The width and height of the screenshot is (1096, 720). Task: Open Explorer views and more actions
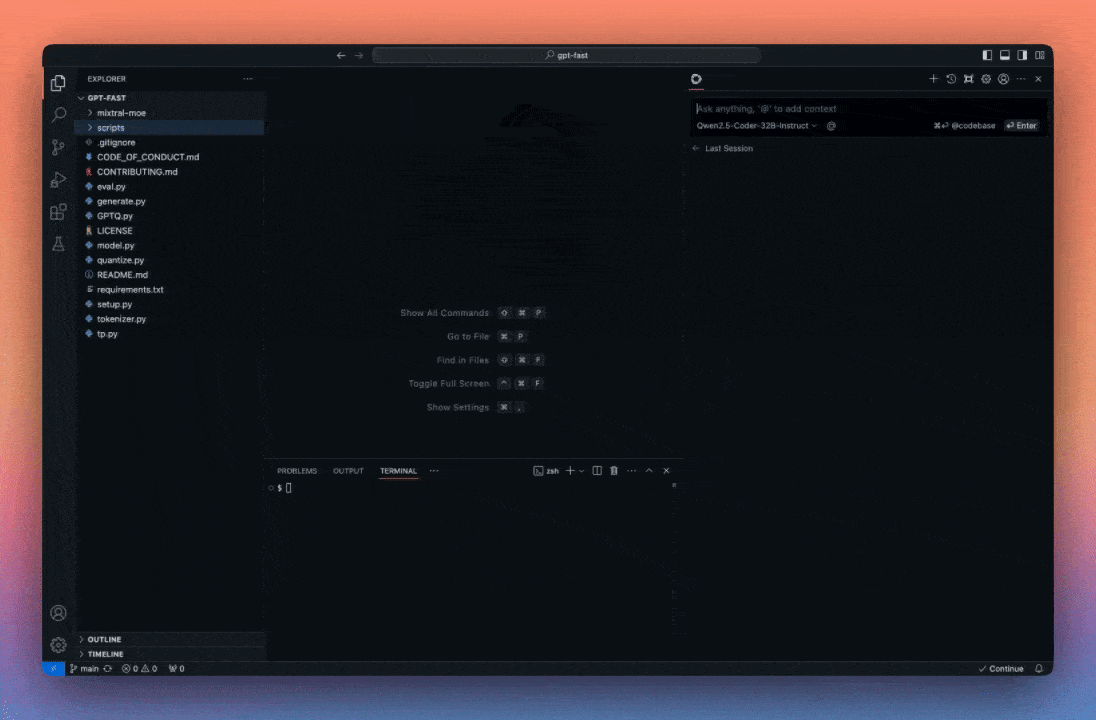coord(247,79)
